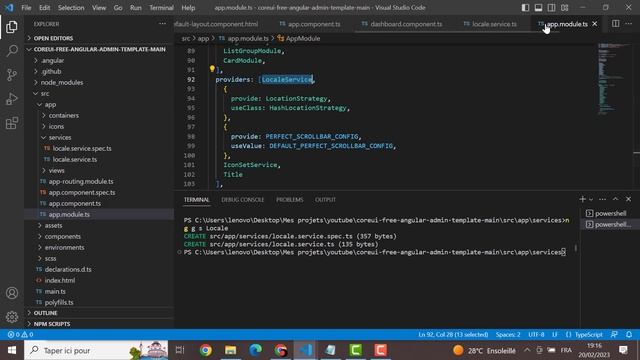Collapse the src folder

coord(99,93)
